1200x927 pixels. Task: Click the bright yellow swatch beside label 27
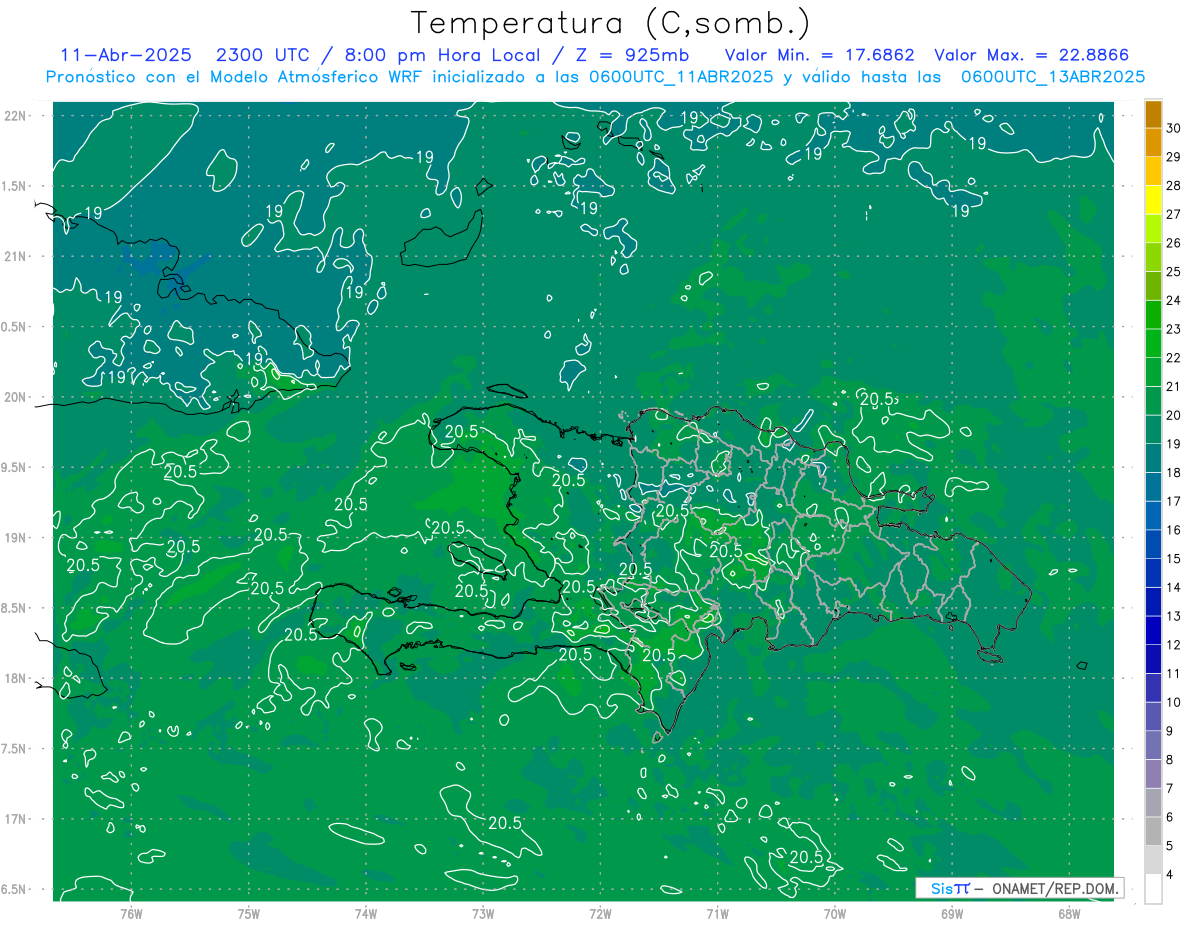(1153, 200)
